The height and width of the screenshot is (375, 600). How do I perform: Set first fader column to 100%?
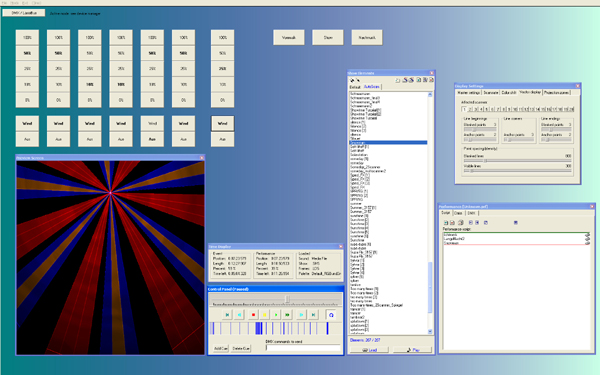[x=27, y=38]
